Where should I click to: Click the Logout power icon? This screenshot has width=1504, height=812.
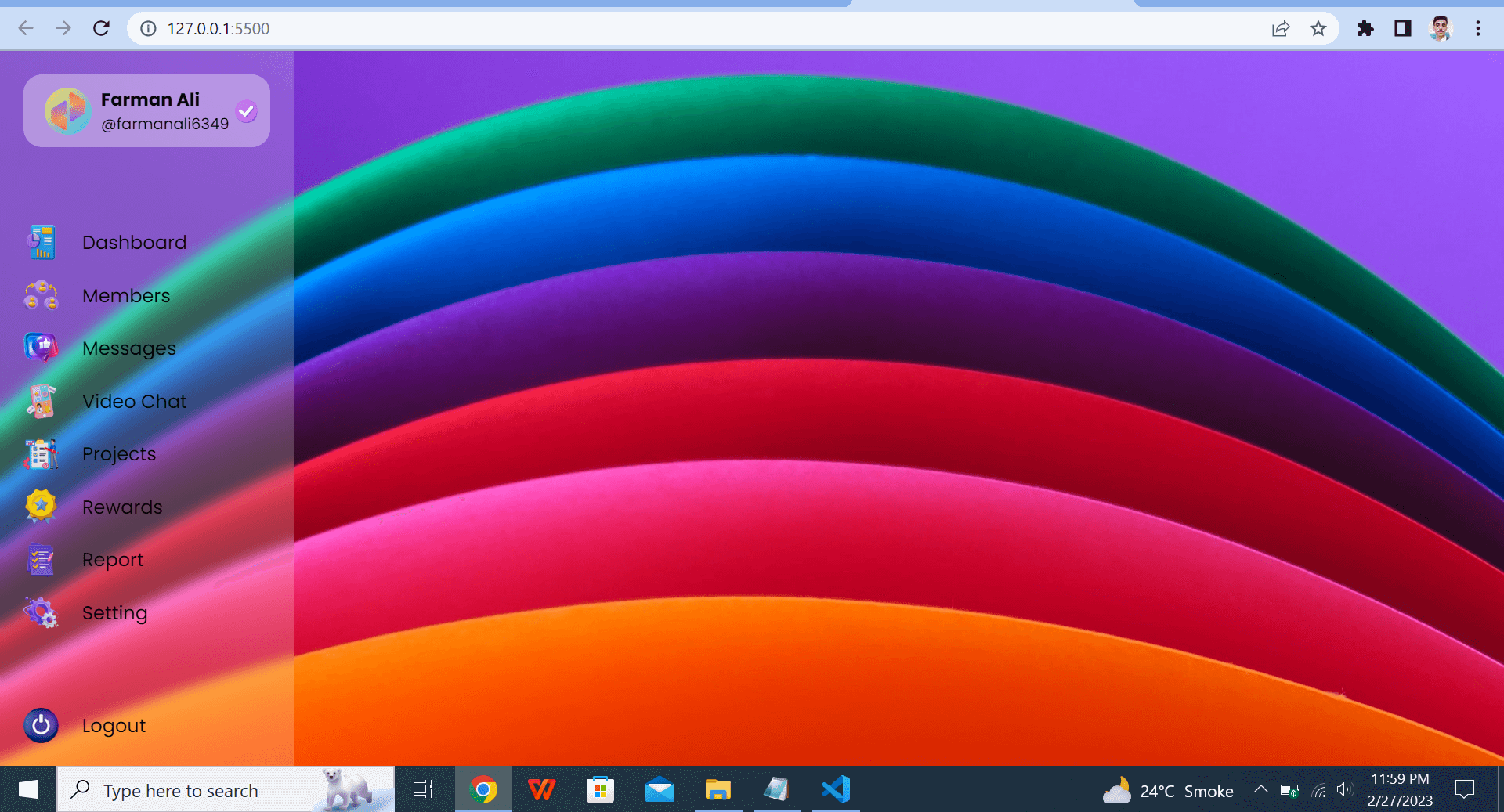click(x=41, y=725)
